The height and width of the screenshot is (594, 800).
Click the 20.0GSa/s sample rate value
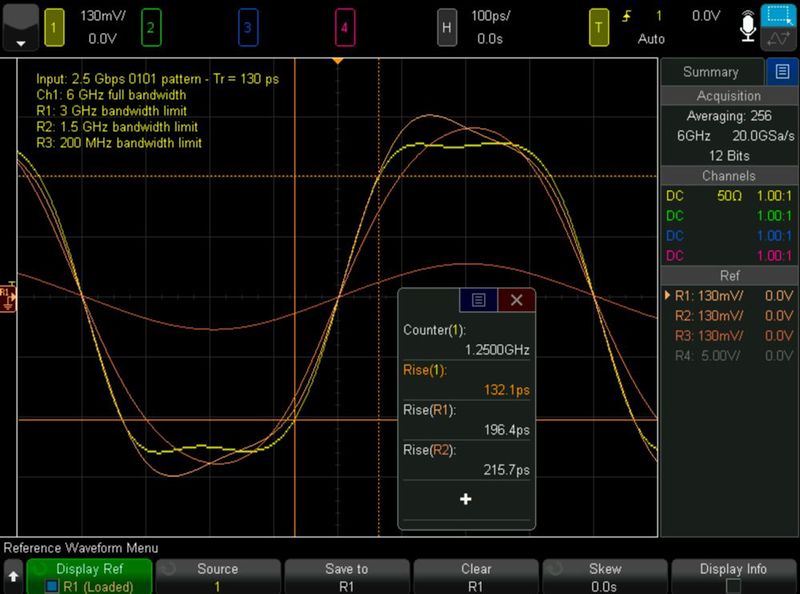(764, 136)
